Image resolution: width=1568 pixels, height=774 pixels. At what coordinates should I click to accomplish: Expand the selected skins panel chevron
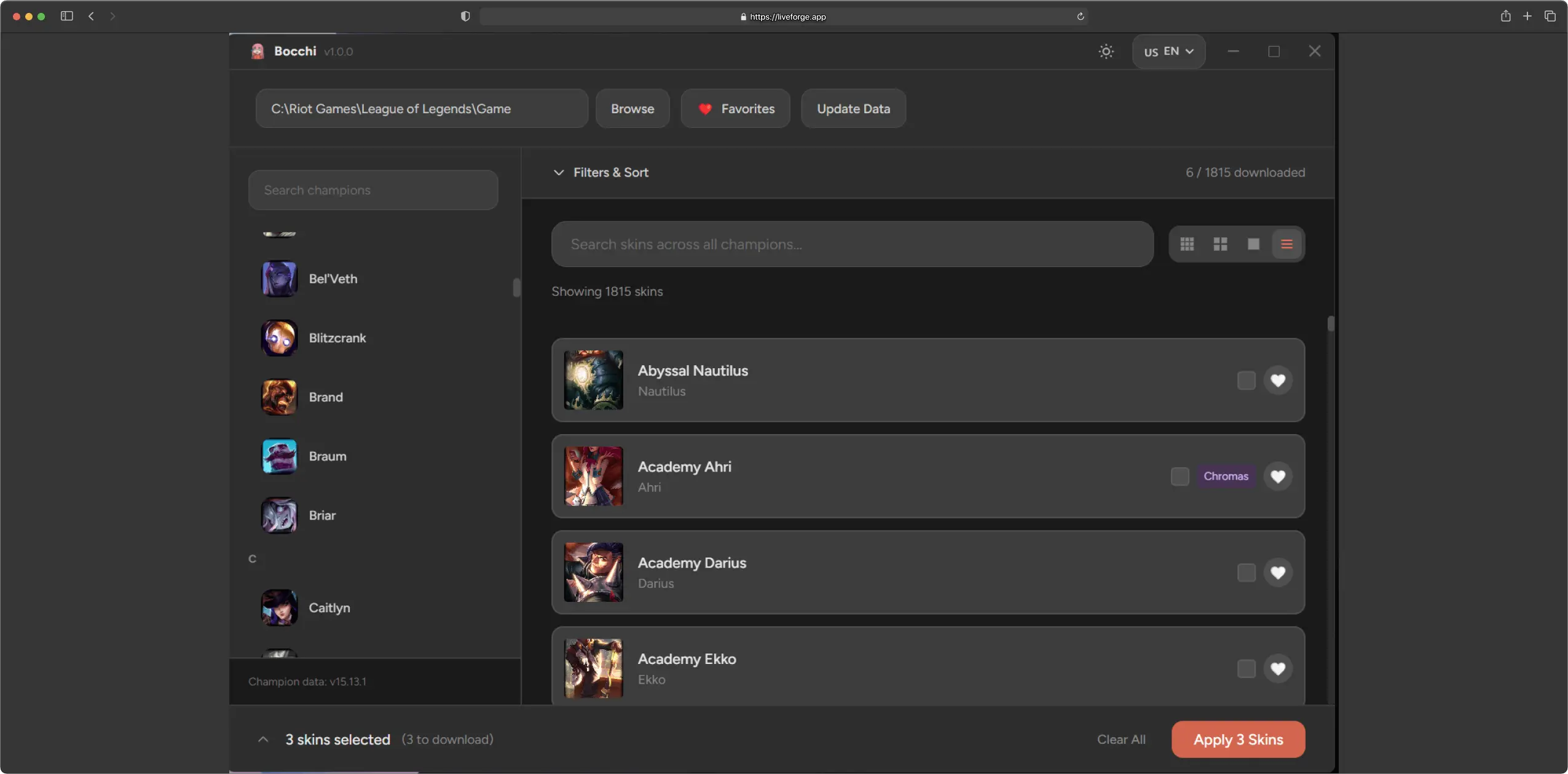tap(263, 740)
